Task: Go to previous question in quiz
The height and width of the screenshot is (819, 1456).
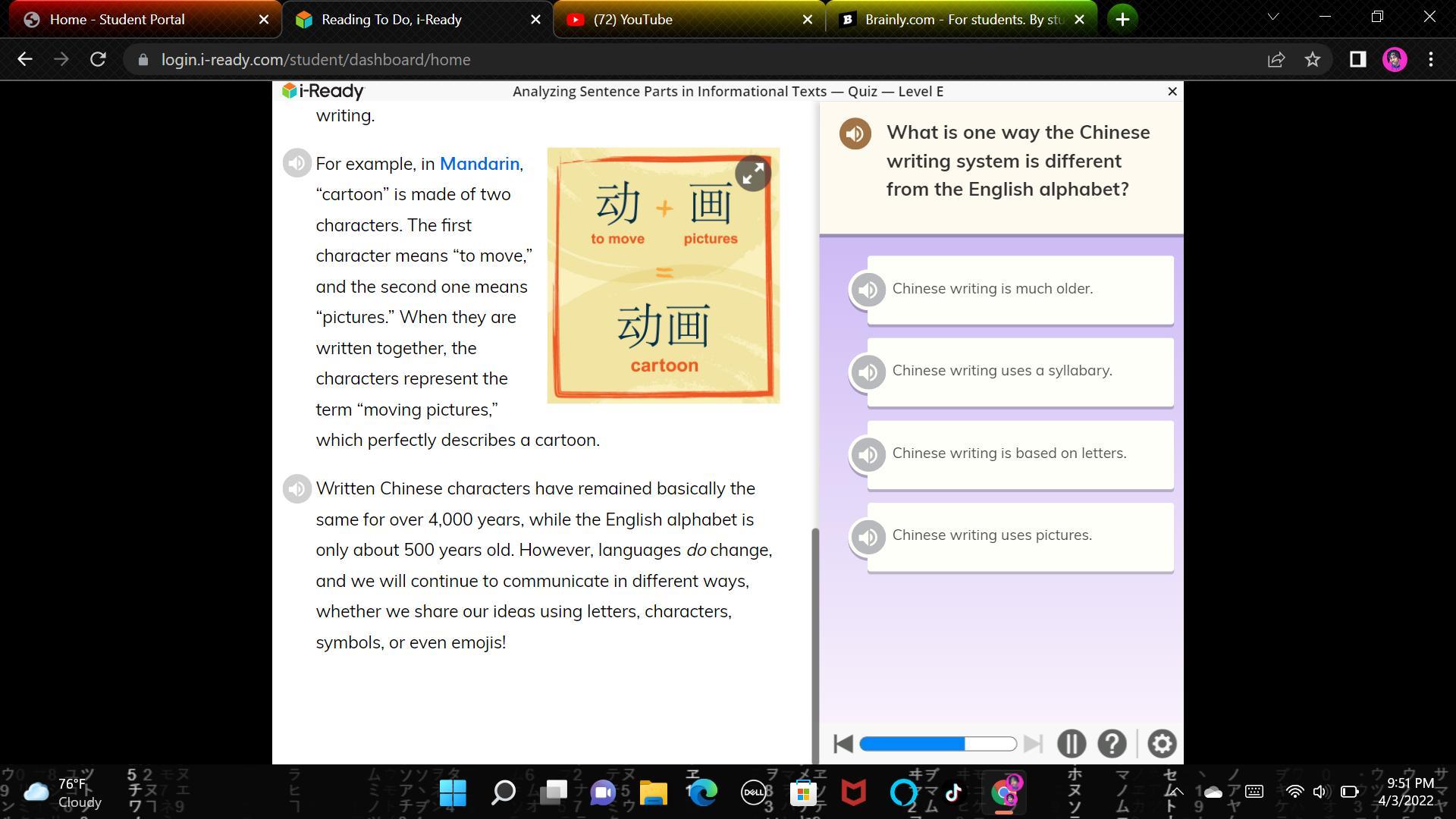Action: tap(843, 743)
